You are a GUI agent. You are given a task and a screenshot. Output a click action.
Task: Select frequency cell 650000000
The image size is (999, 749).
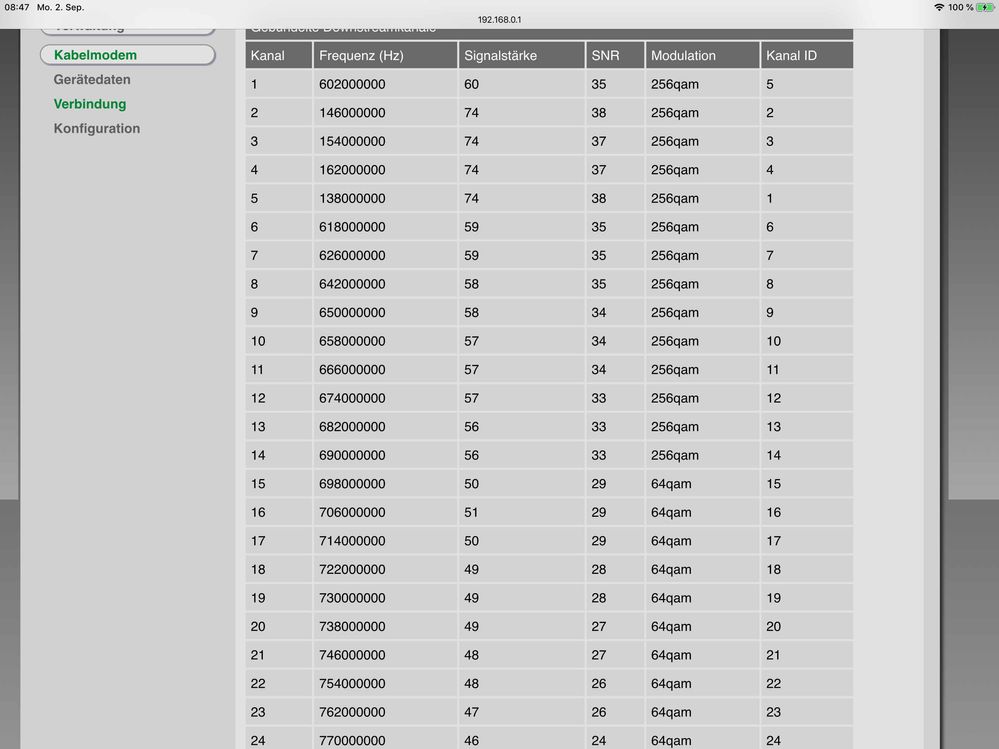385,313
